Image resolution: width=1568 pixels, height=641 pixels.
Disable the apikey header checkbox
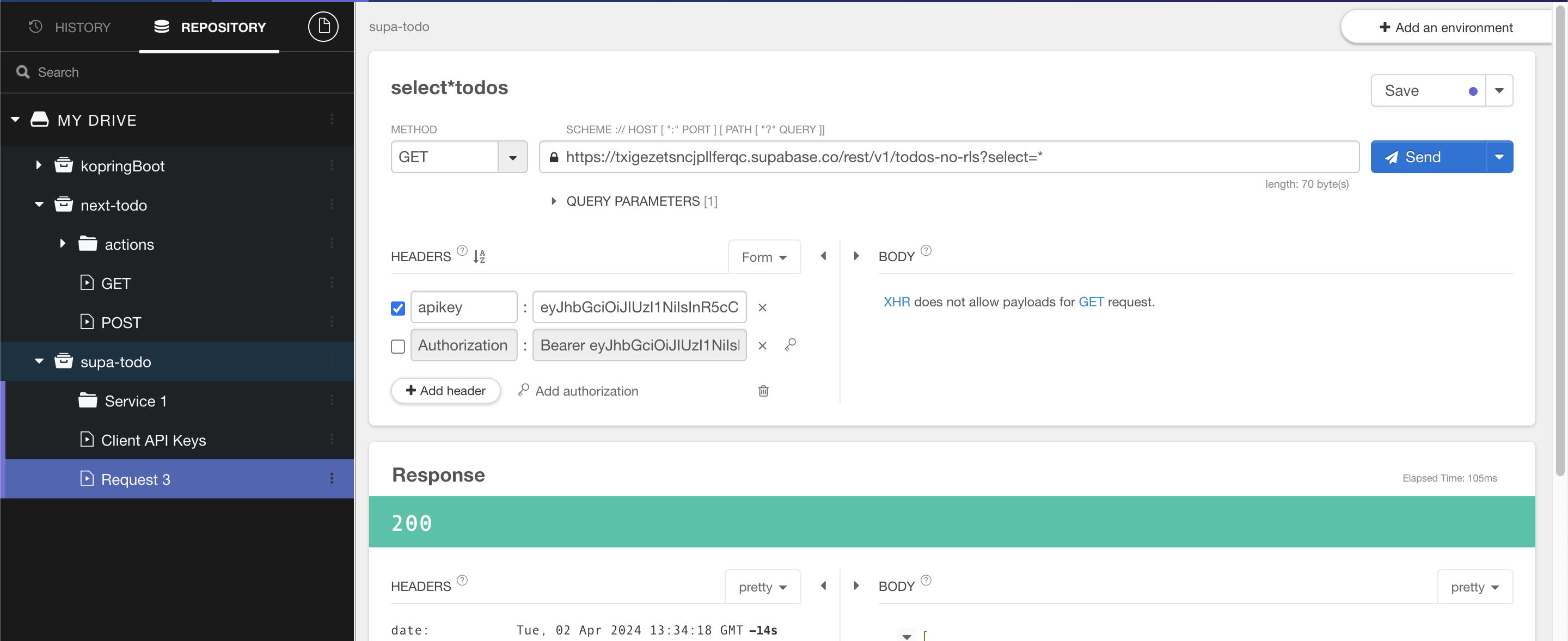397,309
